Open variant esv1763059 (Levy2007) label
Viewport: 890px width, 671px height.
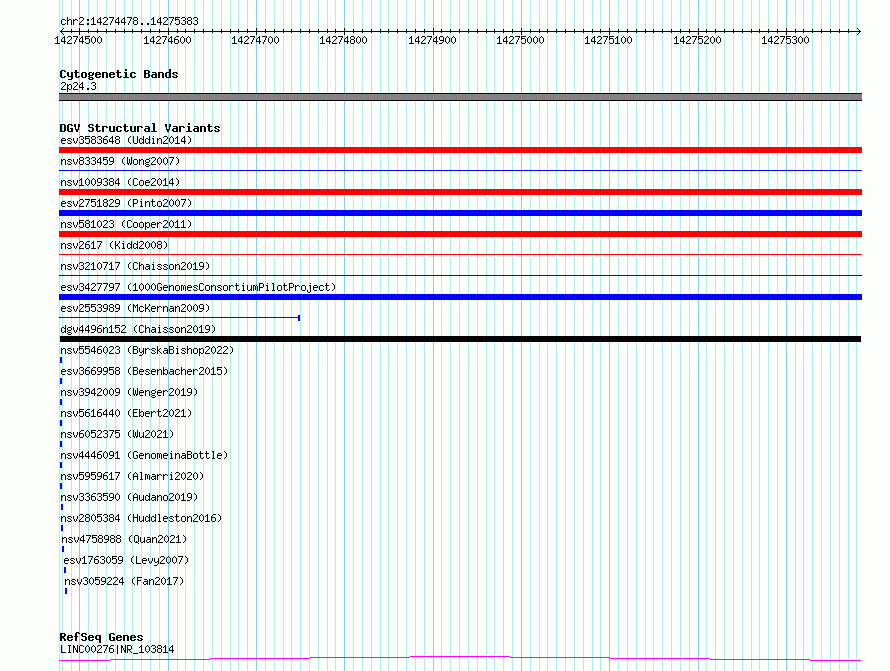pos(126,560)
